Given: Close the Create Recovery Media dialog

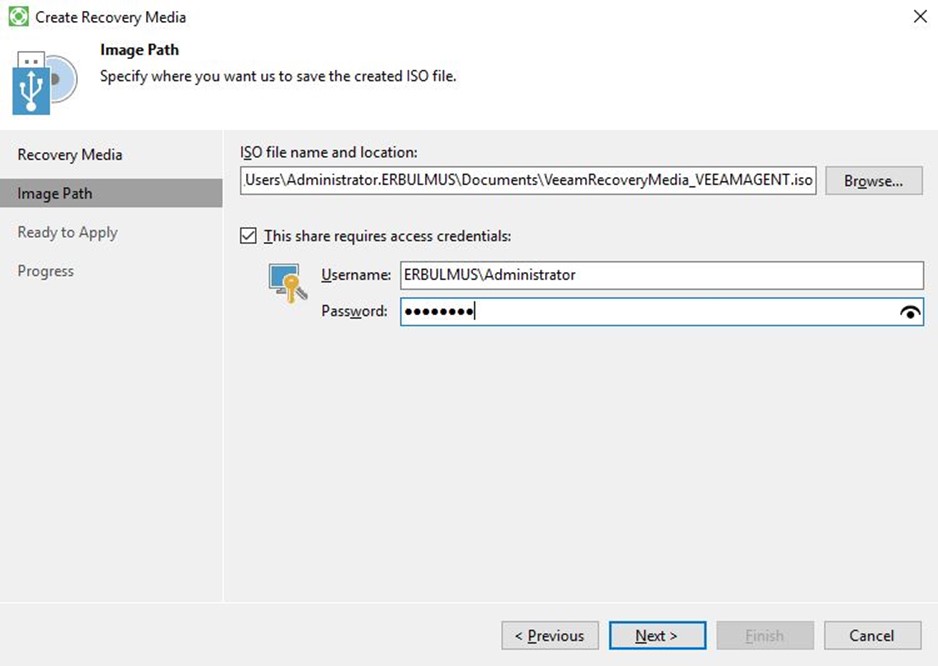Looking at the screenshot, I should click(920, 16).
